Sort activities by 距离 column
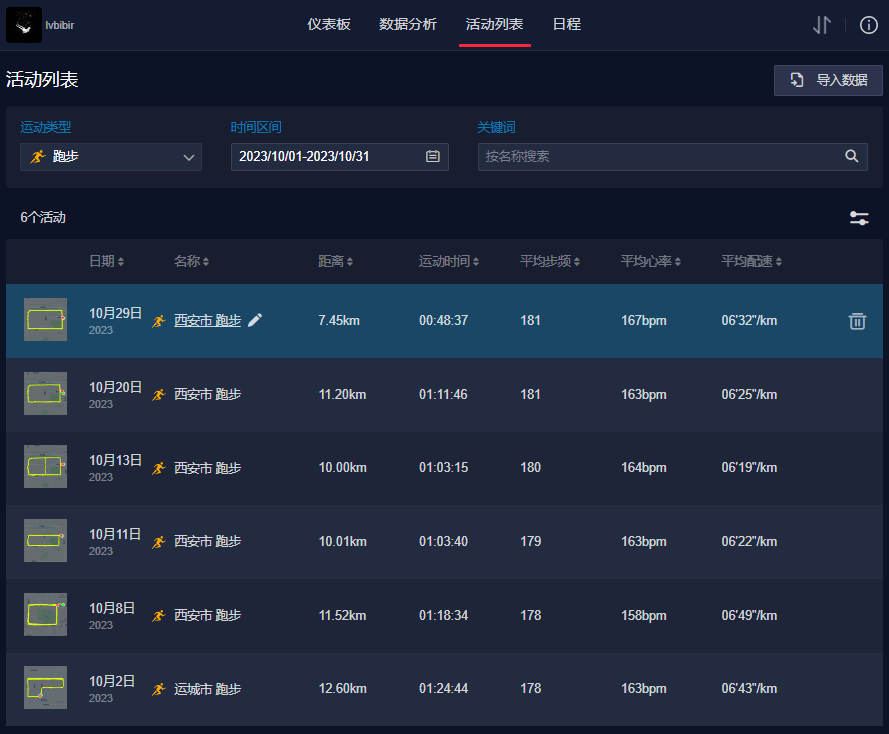Image resolution: width=889 pixels, height=734 pixels. [335, 262]
